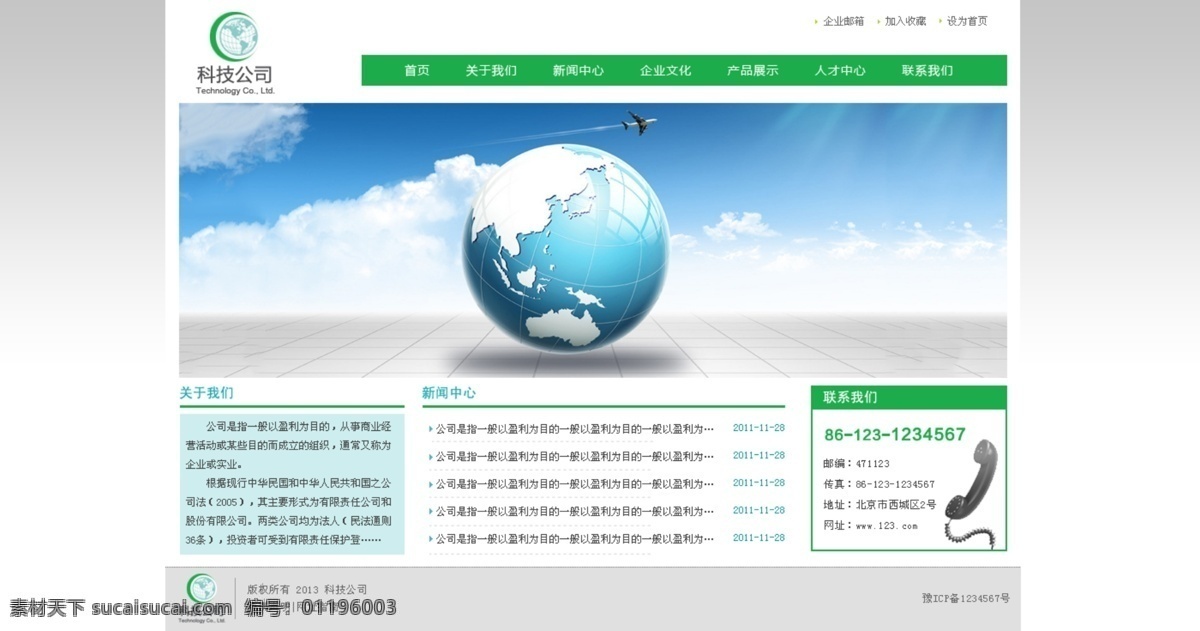Screen dimensions: 1200x631
Task: Open the 产品展示 menu item
Action: tap(752, 71)
